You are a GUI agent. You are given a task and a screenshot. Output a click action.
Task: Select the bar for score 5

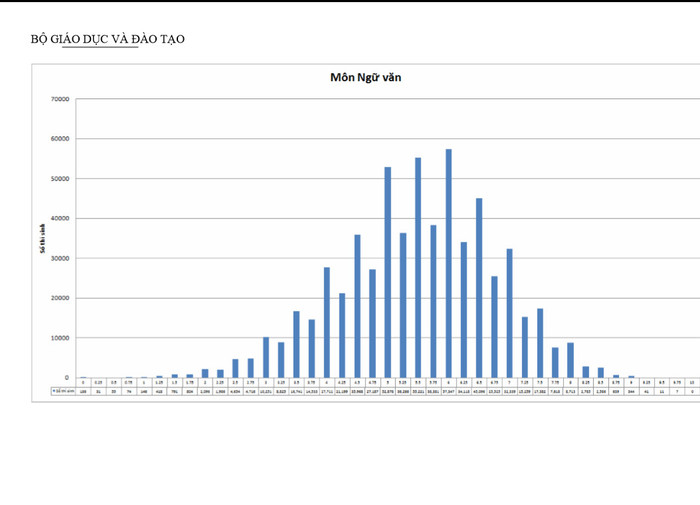click(x=387, y=272)
